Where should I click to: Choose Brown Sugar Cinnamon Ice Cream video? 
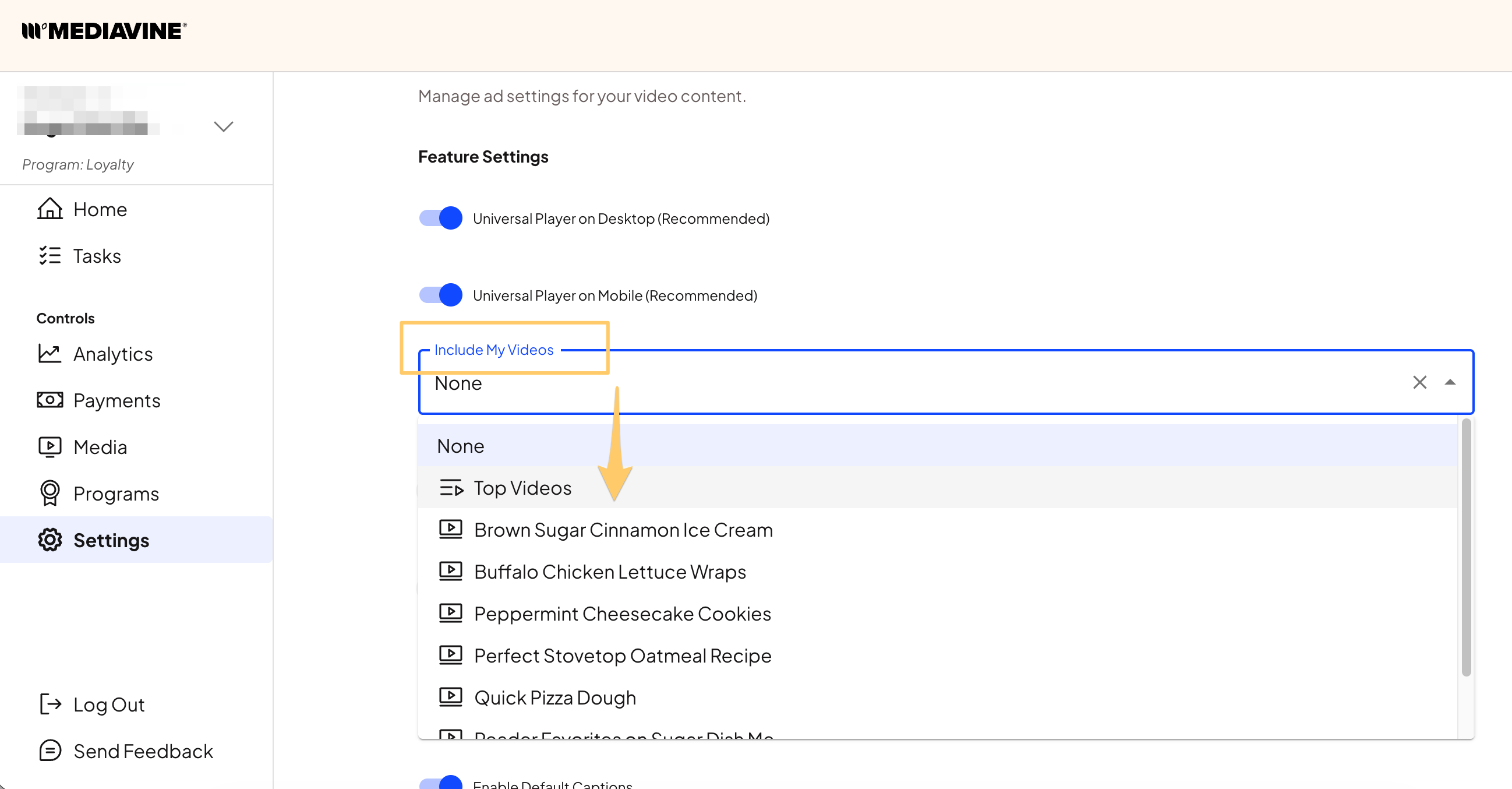click(623, 530)
